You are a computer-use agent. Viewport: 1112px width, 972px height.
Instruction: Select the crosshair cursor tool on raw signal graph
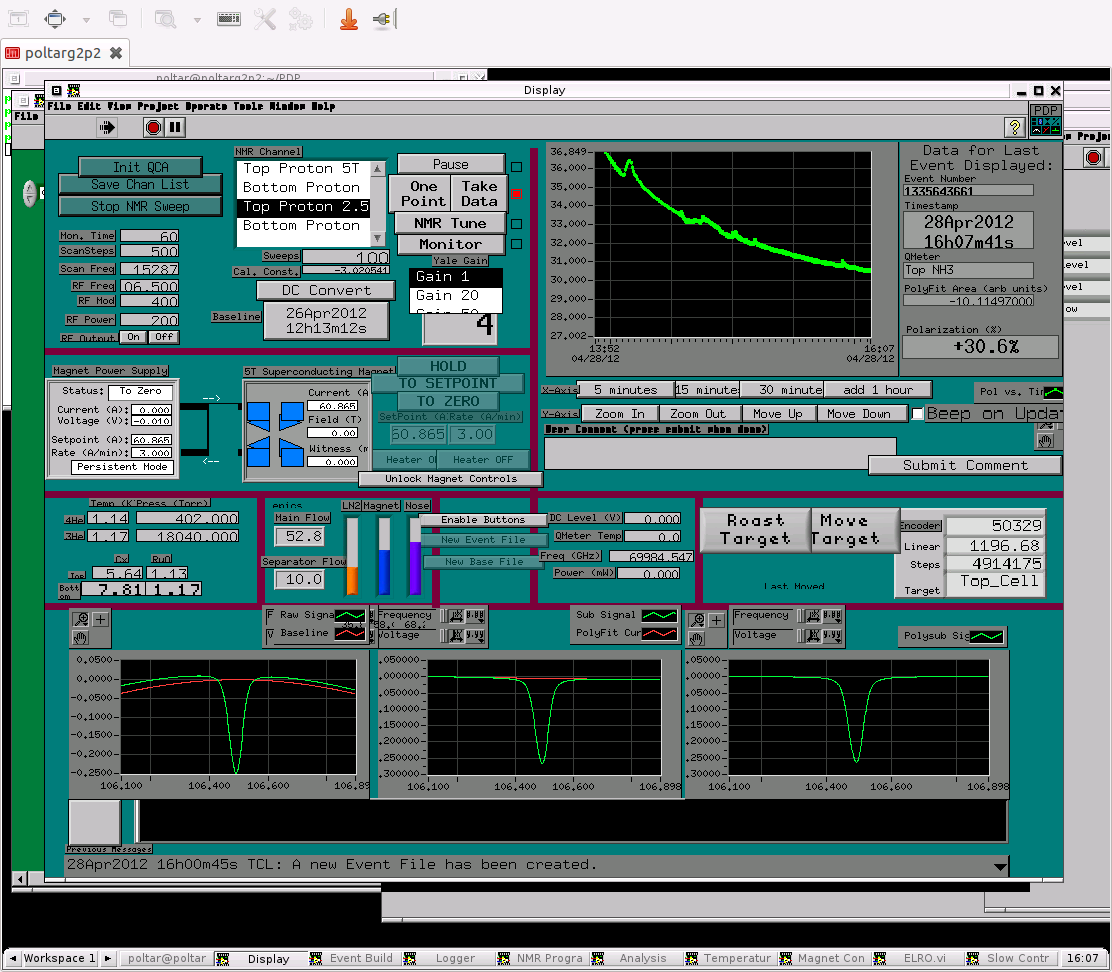click(100, 620)
